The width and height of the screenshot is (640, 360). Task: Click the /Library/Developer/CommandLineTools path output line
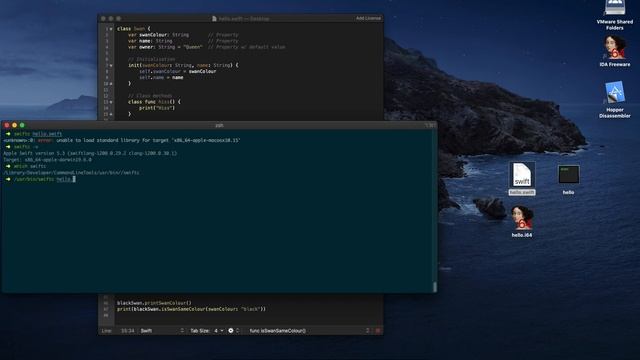[x=71, y=173]
